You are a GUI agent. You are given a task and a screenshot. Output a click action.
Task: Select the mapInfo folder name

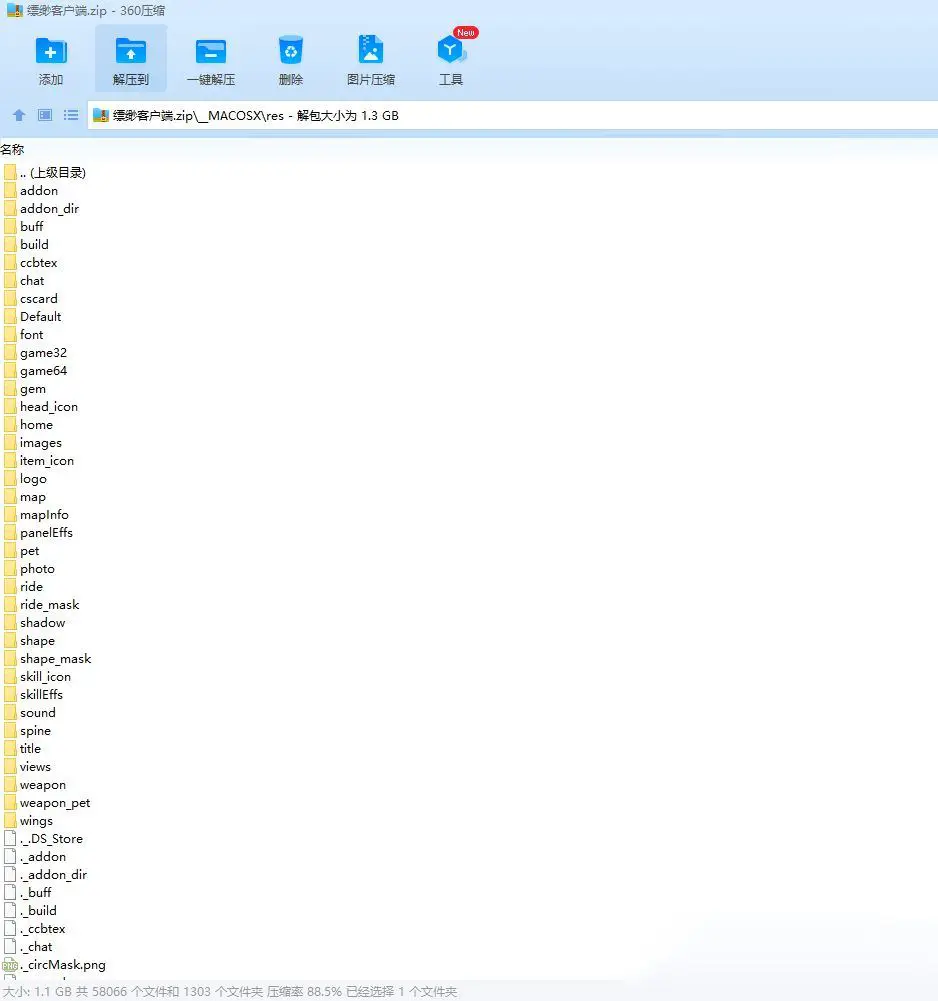pyautogui.click(x=44, y=515)
